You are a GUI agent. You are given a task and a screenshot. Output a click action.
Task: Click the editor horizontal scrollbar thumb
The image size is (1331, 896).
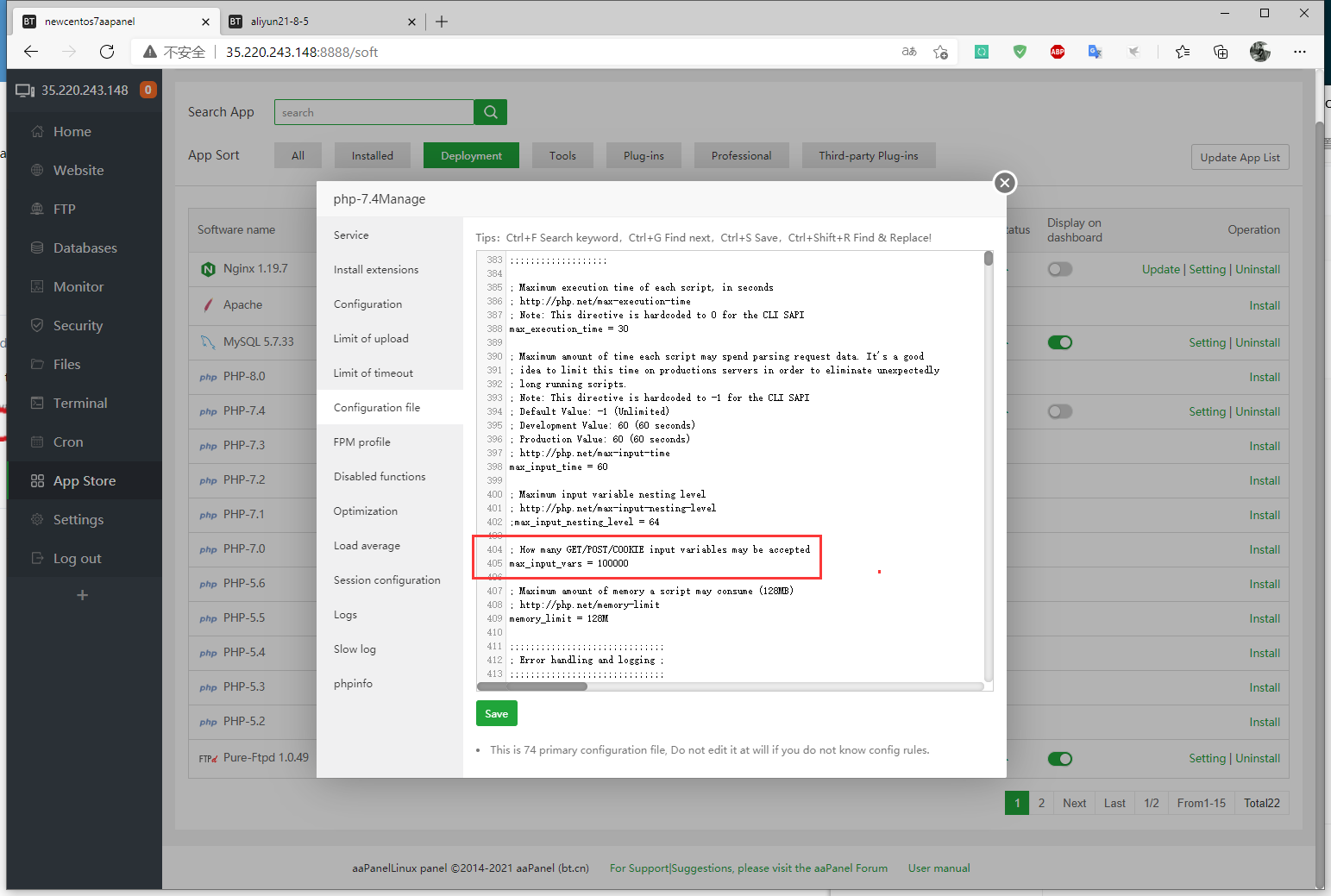click(532, 686)
